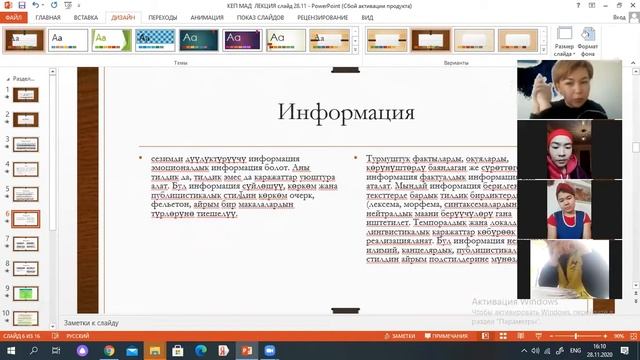Select the first light wood variant
The image size is (640, 360).
click(x=387, y=40)
